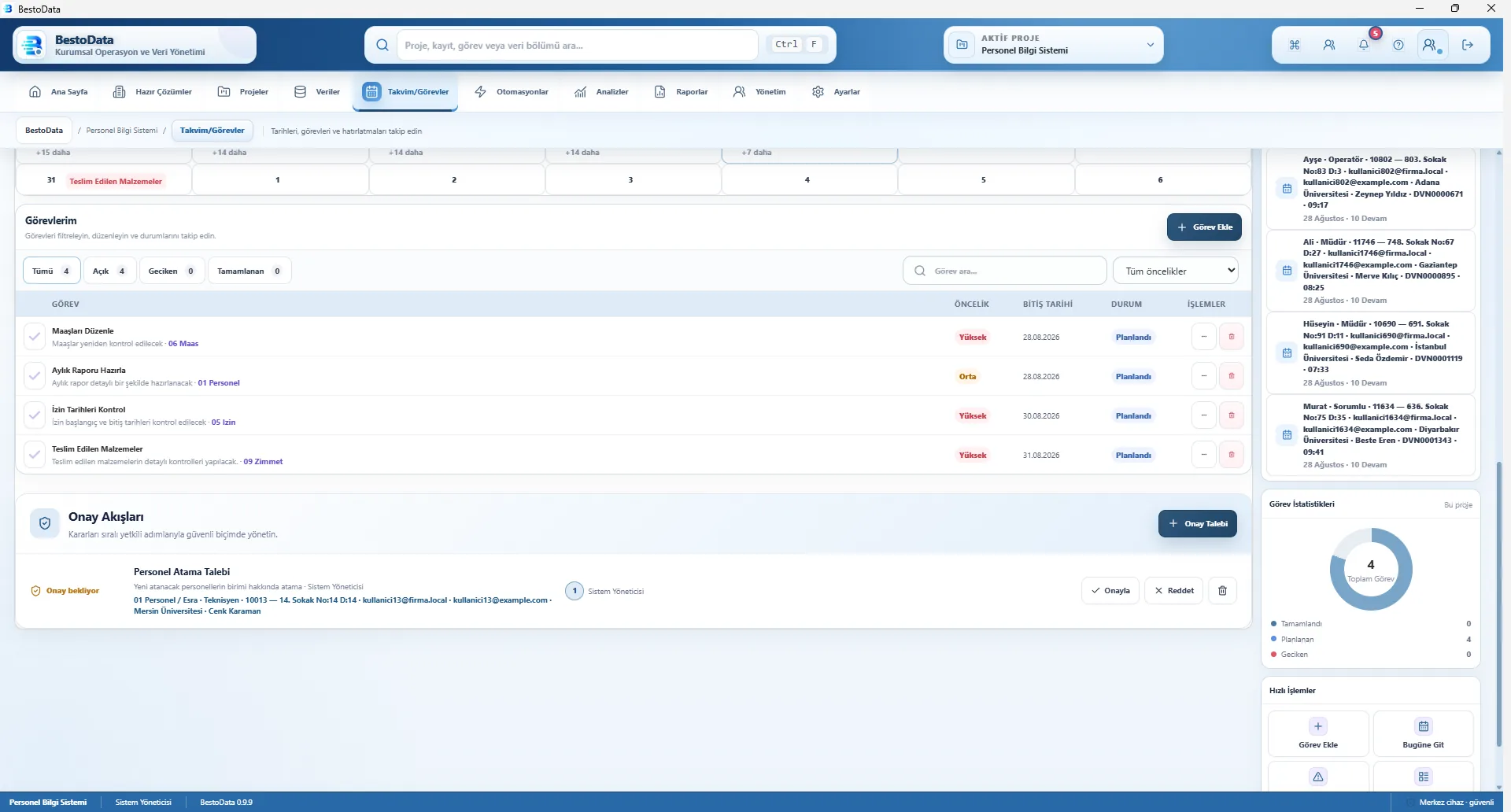Open the Hazır Çözümler menu
This screenshot has width=1511, height=812.
click(x=153, y=92)
